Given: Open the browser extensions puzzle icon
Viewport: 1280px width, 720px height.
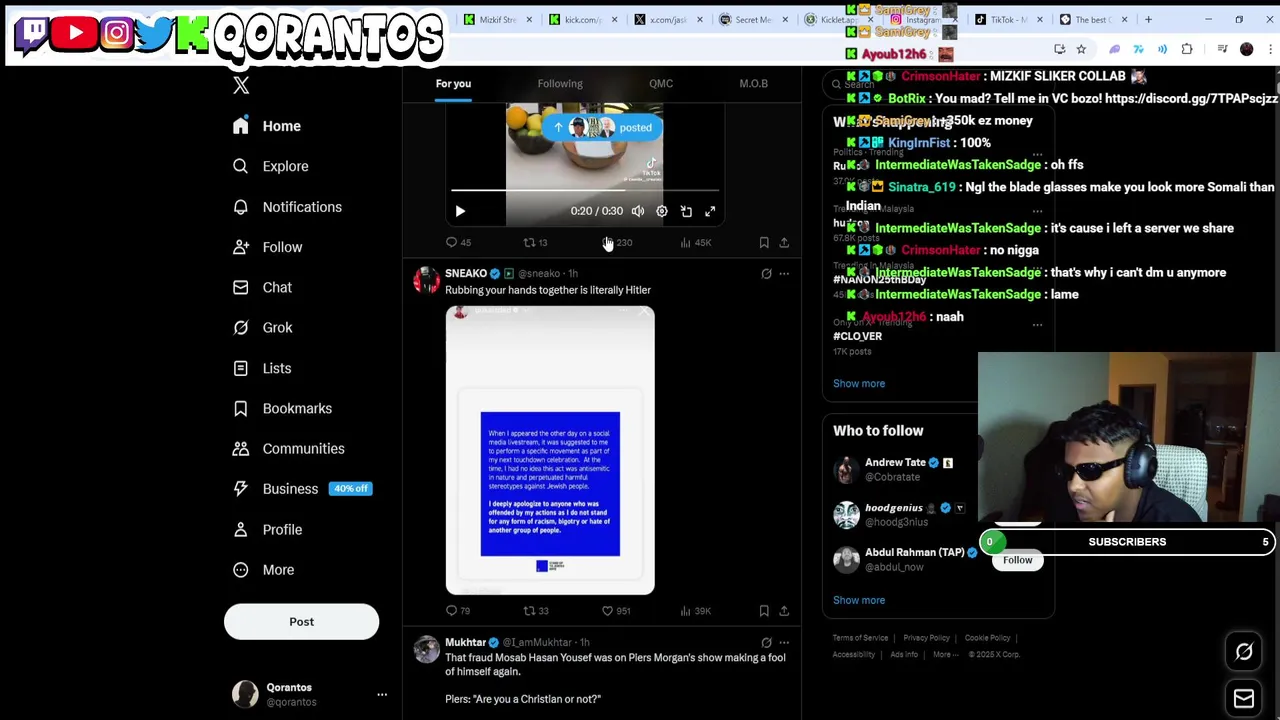Looking at the screenshot, I should point(1187,49).
